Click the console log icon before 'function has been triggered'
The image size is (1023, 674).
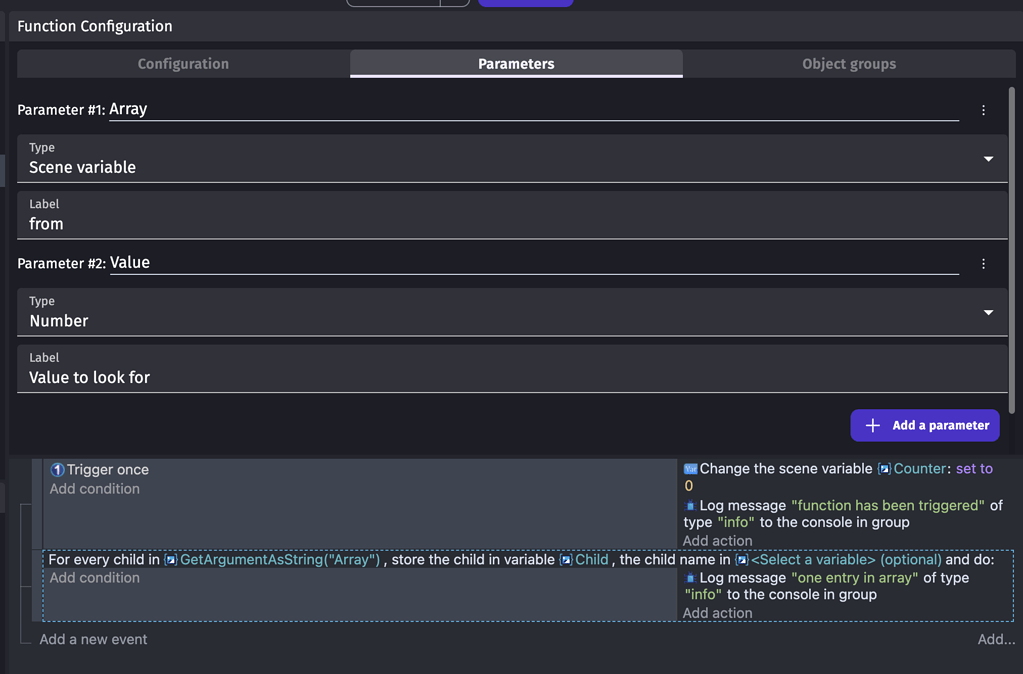point(690,505)
